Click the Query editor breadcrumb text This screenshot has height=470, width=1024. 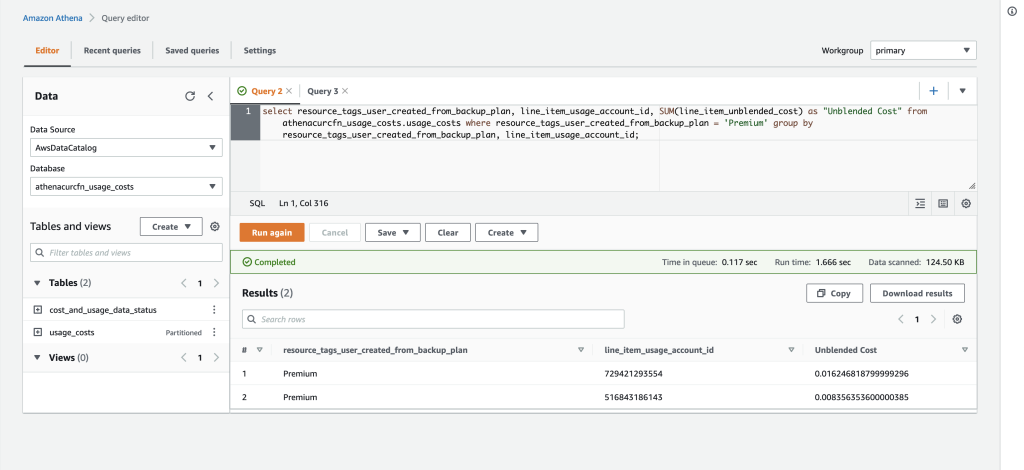125,18
